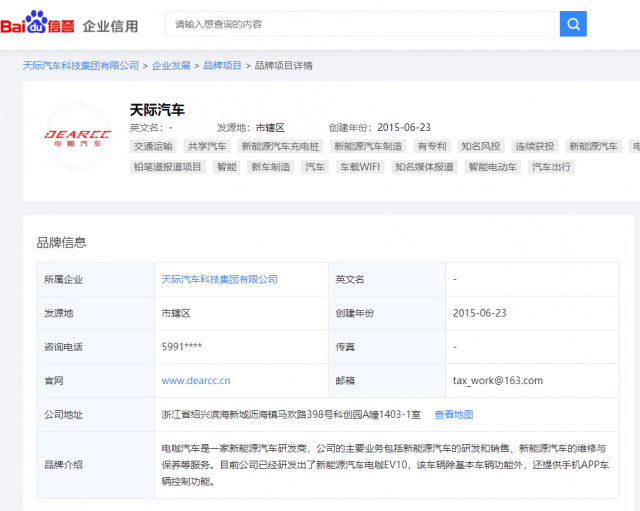Image resolution: width=640 pixels, height=511 pixels.
Task: Click the 发源地 row label in the table
Action: click(58, 313)
